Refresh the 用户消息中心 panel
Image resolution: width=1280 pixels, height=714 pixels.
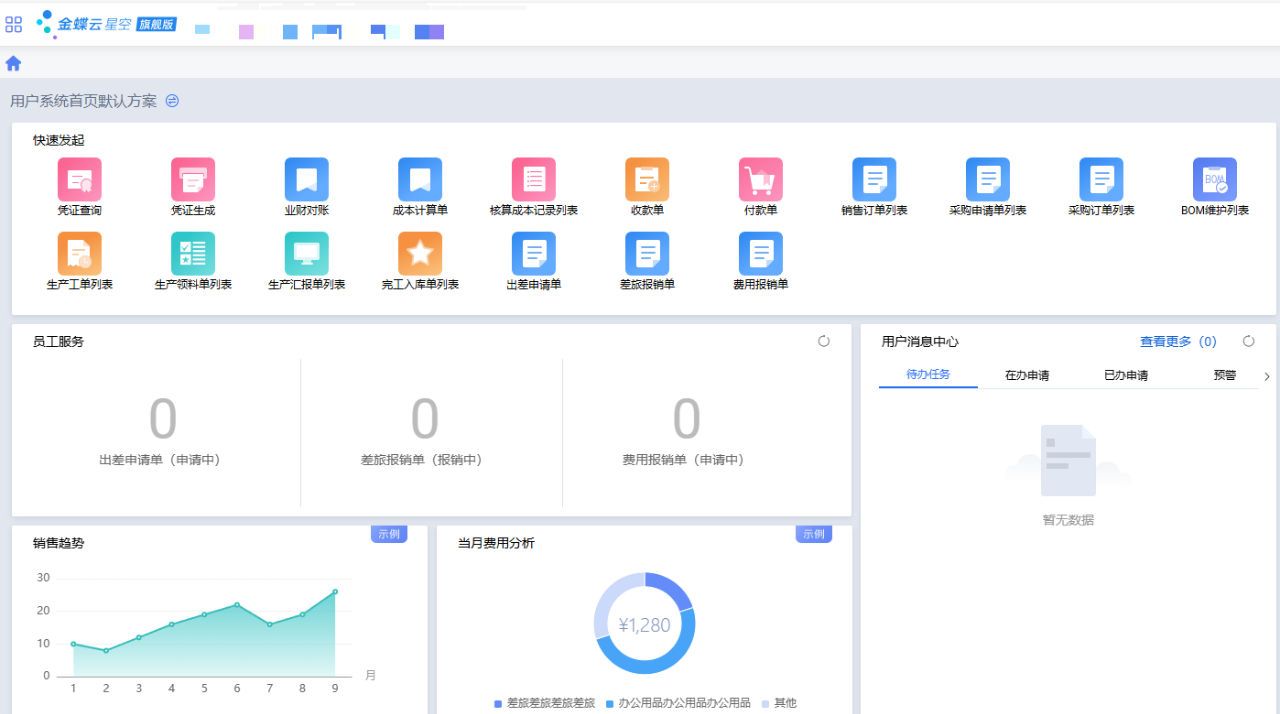(1248, 341)
